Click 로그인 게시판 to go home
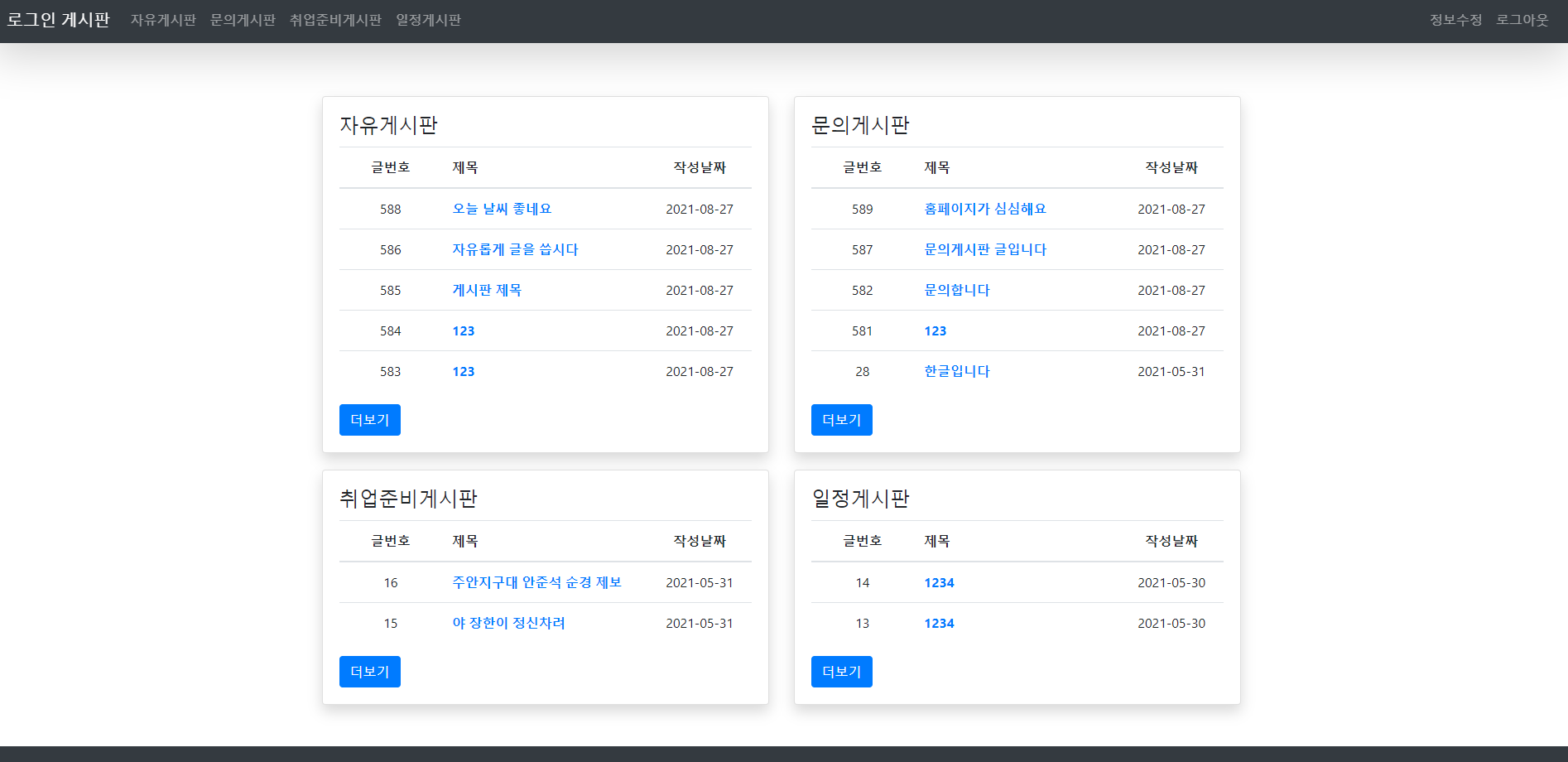The width and height of the screenshot is (1568, 762). tap(59, 20)
